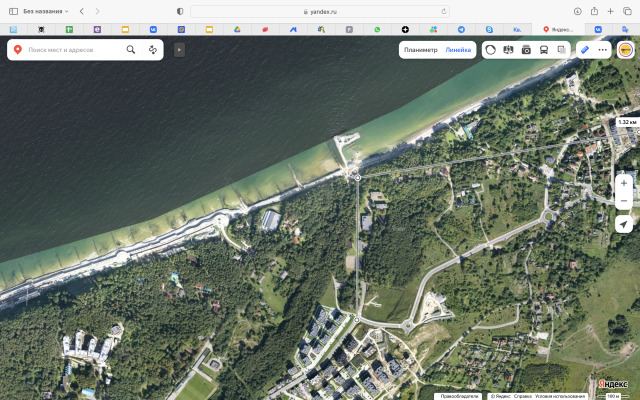The width and height of the screenshot is (640, 400).
Task: Open the map layers switcher
Action: click(x=561, y=49)
